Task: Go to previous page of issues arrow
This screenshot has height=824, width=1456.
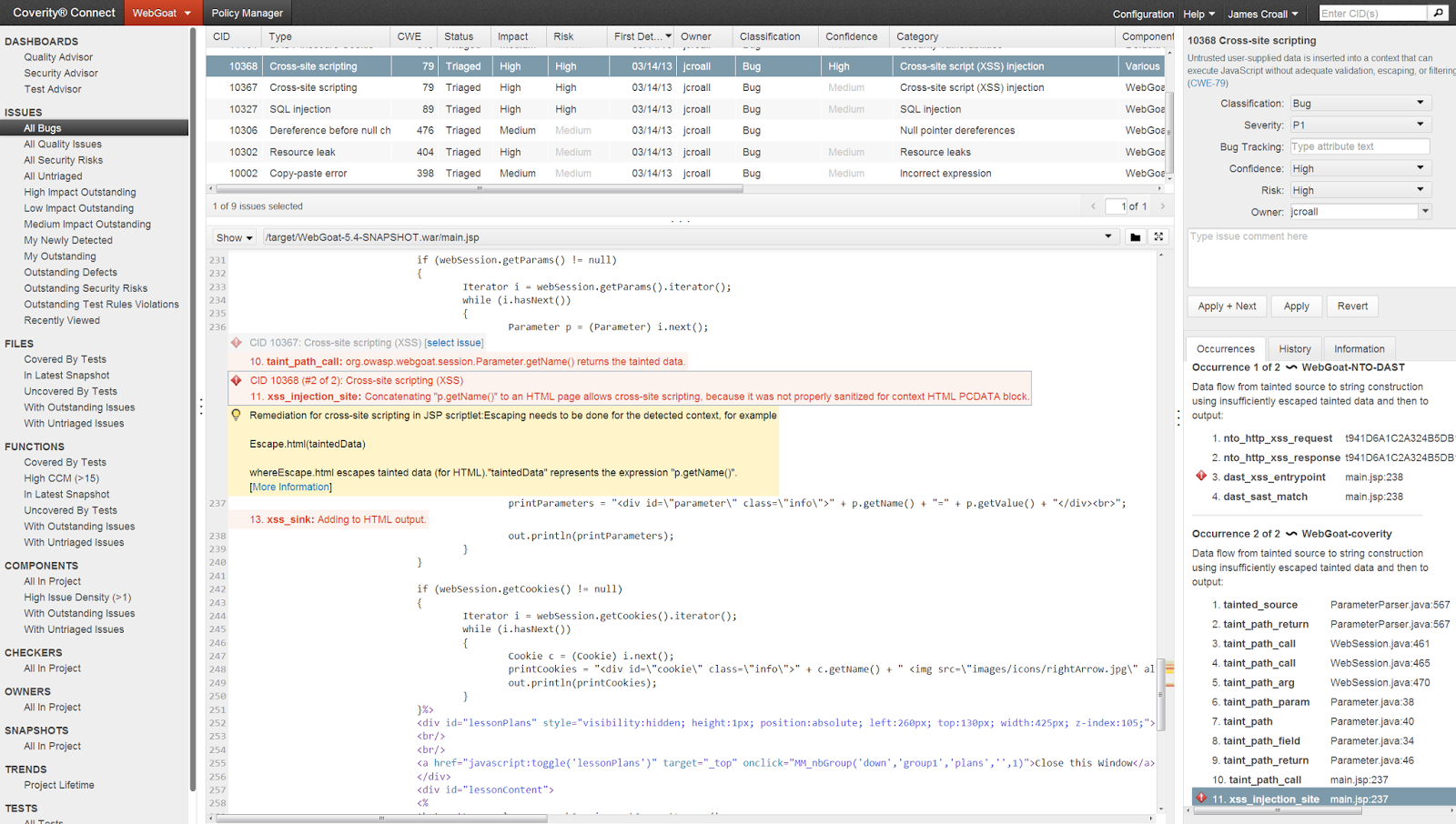Action: [1093, 206]
